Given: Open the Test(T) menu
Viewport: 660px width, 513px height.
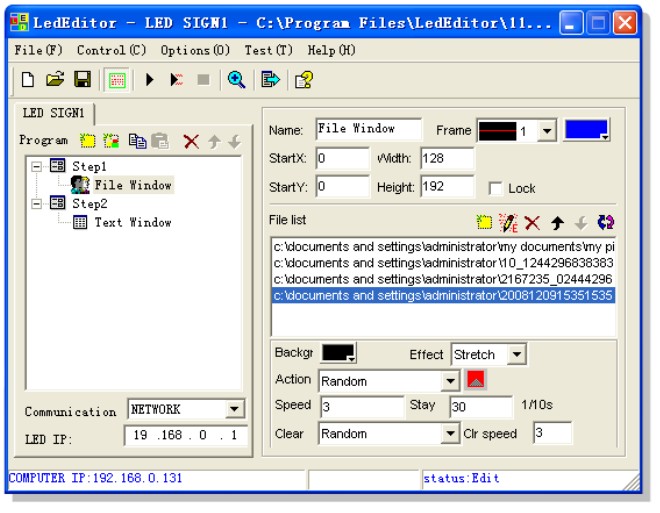Looking at the screenshot, I should [269, 50].
